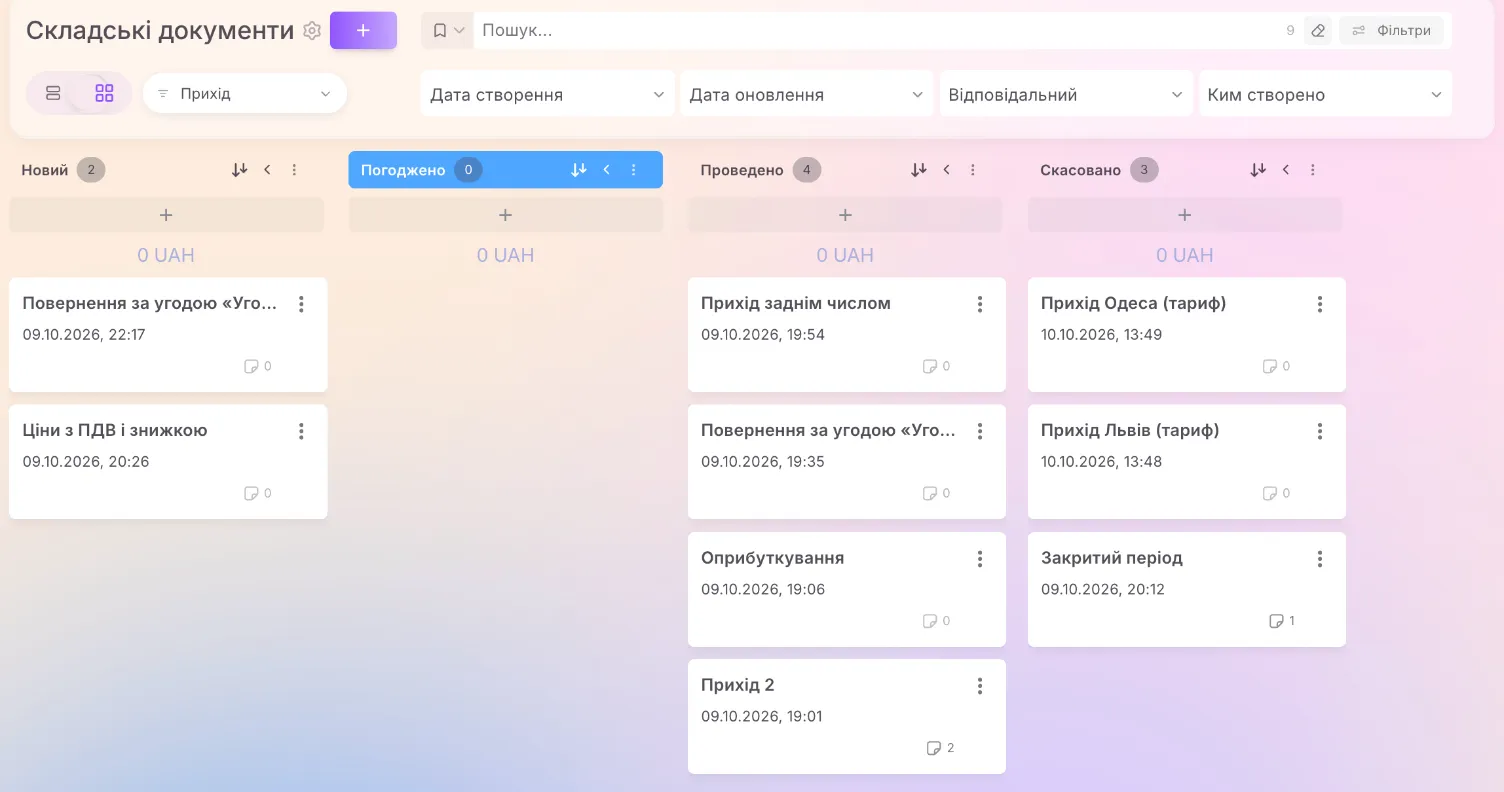Add a card to the Скасовано column
The image size is (1504, 792).
coord(1184,215)
